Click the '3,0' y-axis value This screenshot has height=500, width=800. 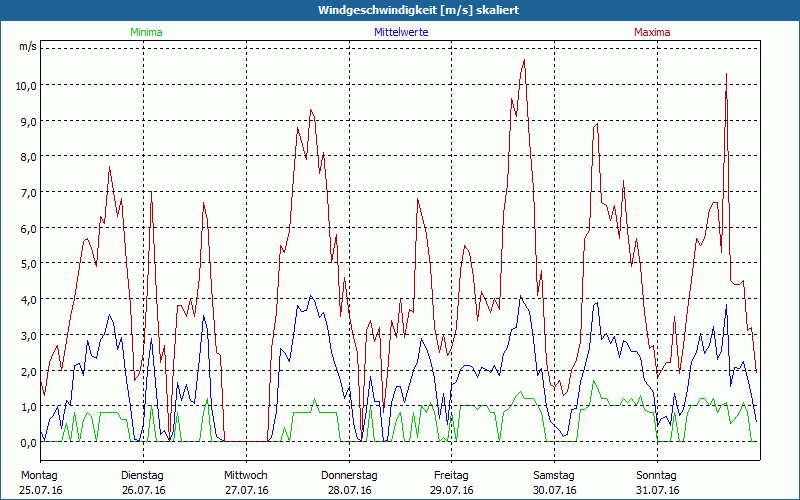point(29,336)
